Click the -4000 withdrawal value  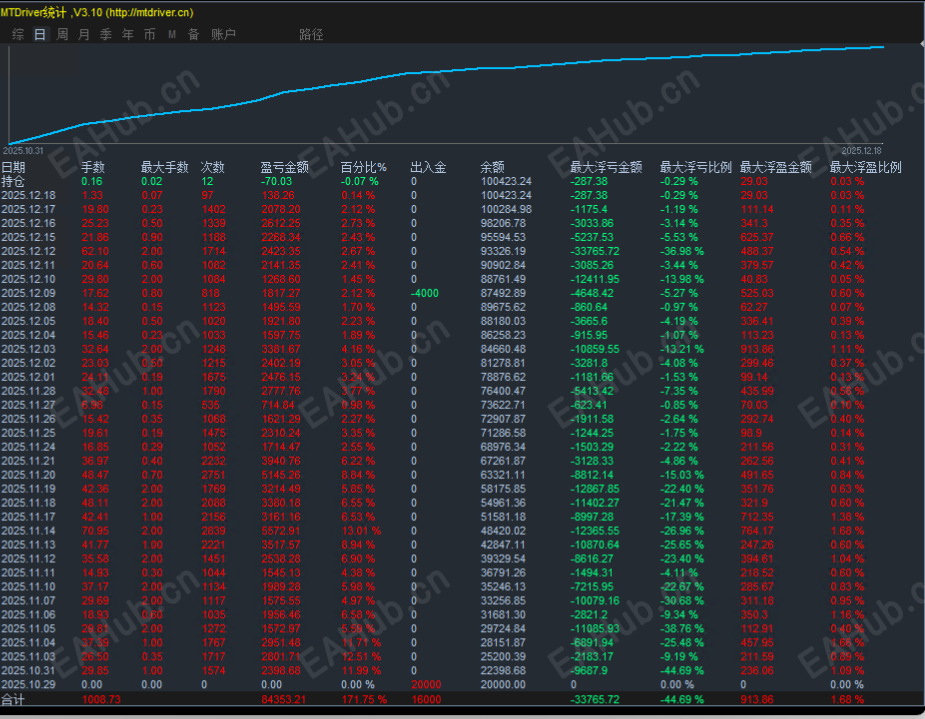[x=425, y=293]
